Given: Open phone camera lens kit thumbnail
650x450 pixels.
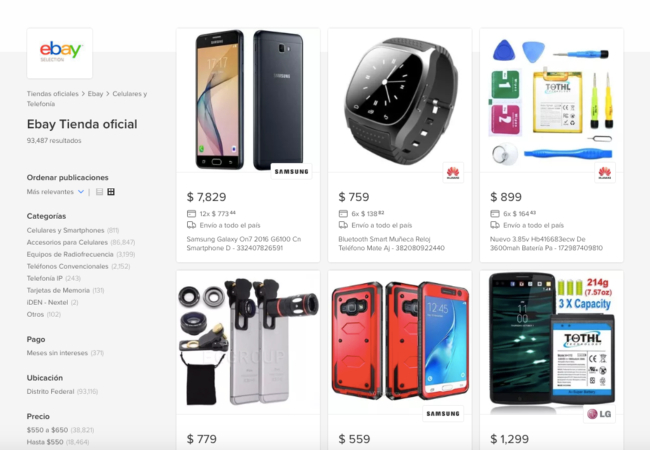Looking at the screenshot, I should coord(248,342).
